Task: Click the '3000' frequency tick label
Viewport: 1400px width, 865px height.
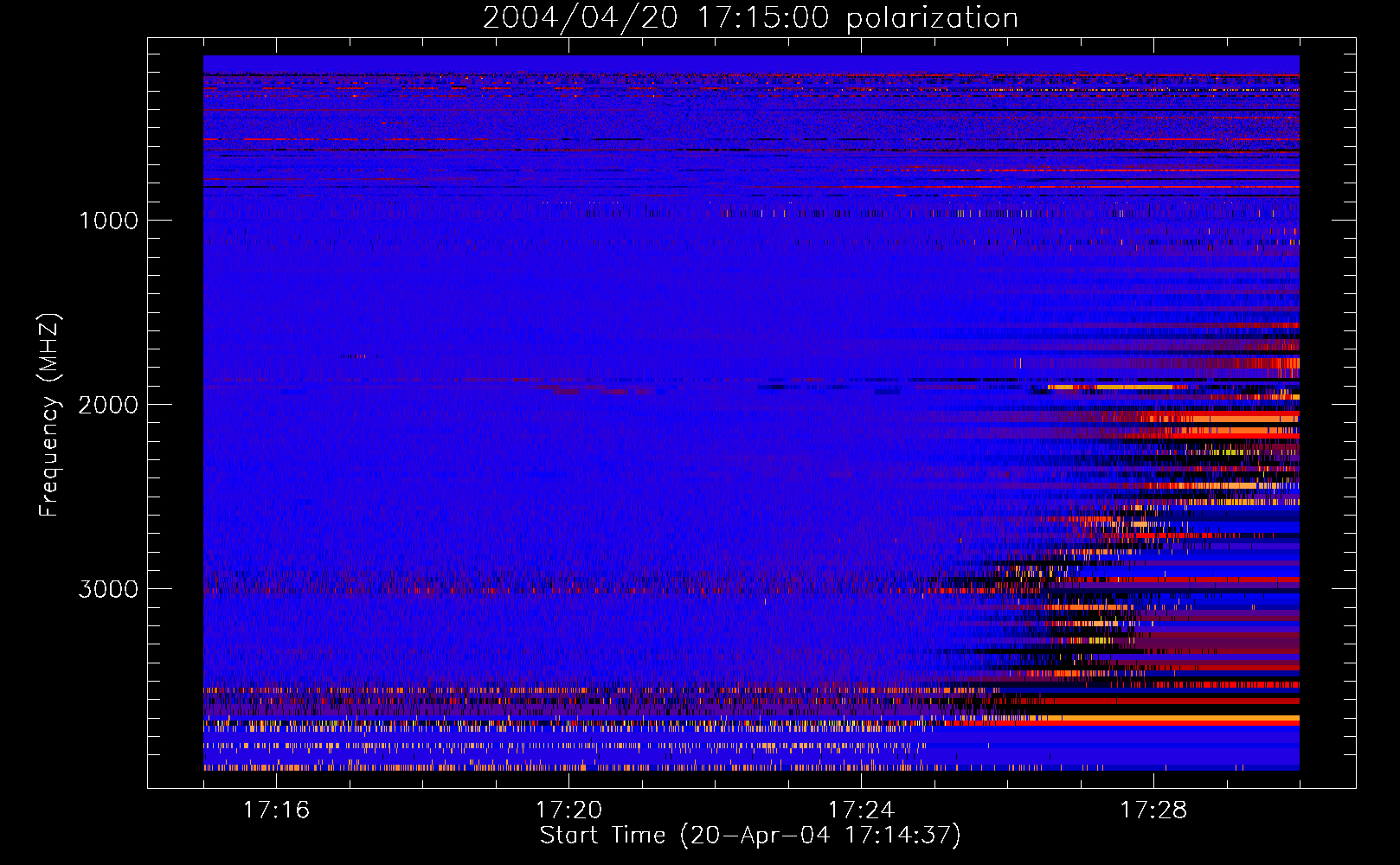Action: (x=108, y=589)
